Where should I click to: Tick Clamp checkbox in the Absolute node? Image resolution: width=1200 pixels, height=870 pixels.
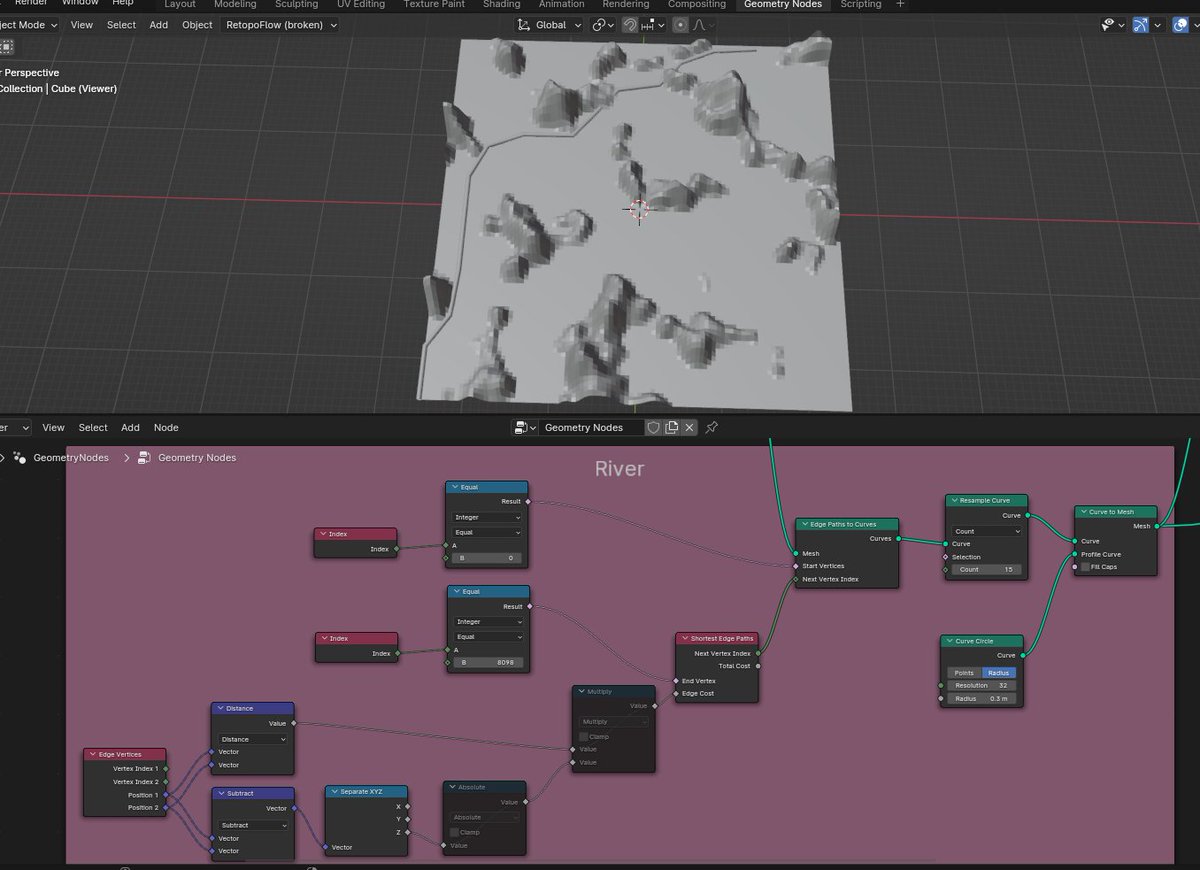tap(454, 832)
